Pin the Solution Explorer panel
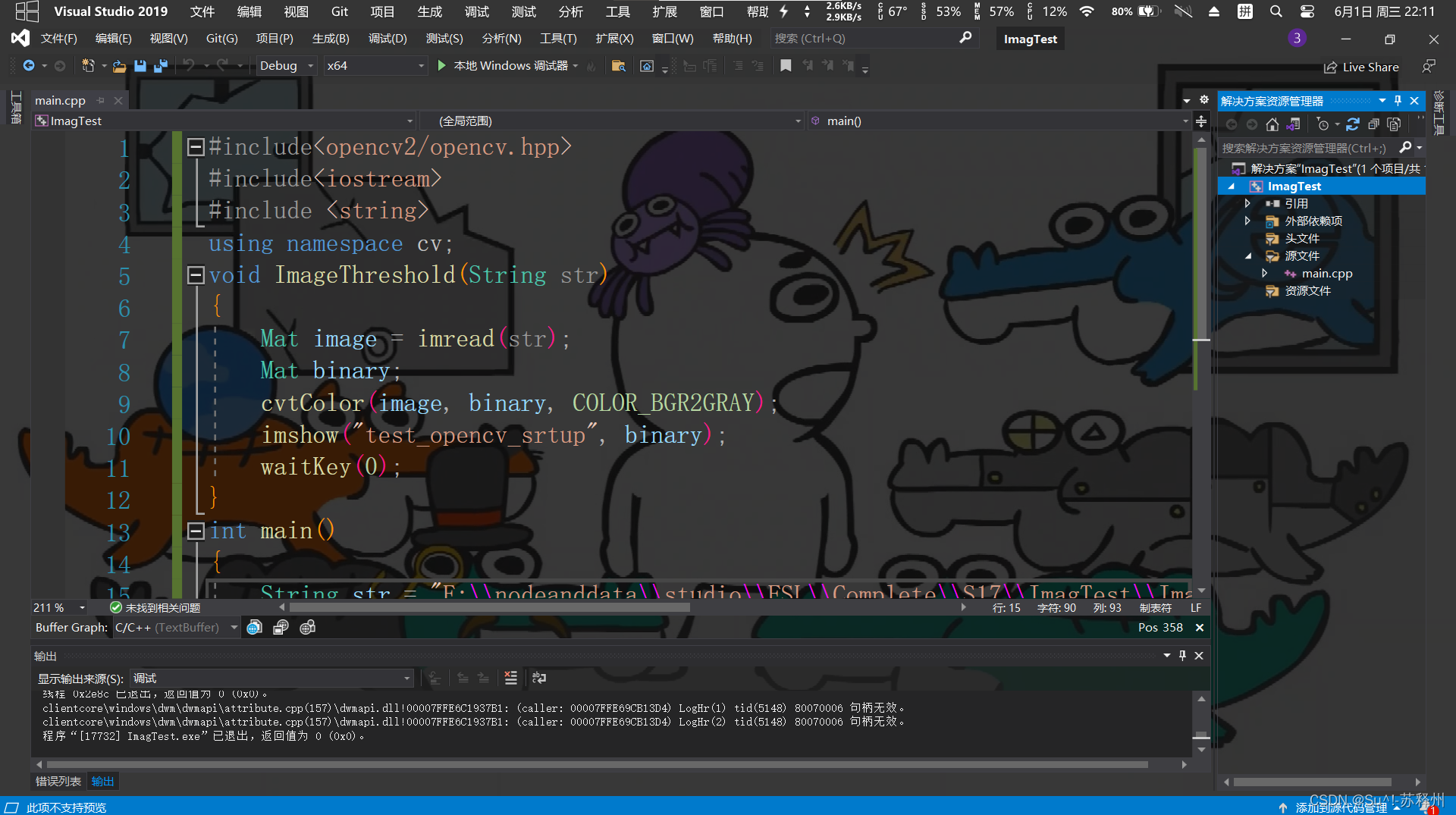The width and height of the screenshot is (1456, 815). [x=1398, y=101]
